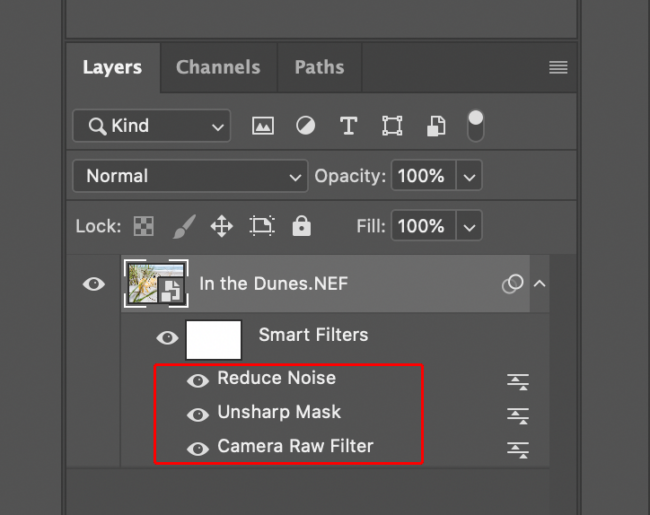Image resolution: width=650 pixels, height=515 pixels.
Task: Open Camera Raw Filter blending options
Action: [517, 449]
